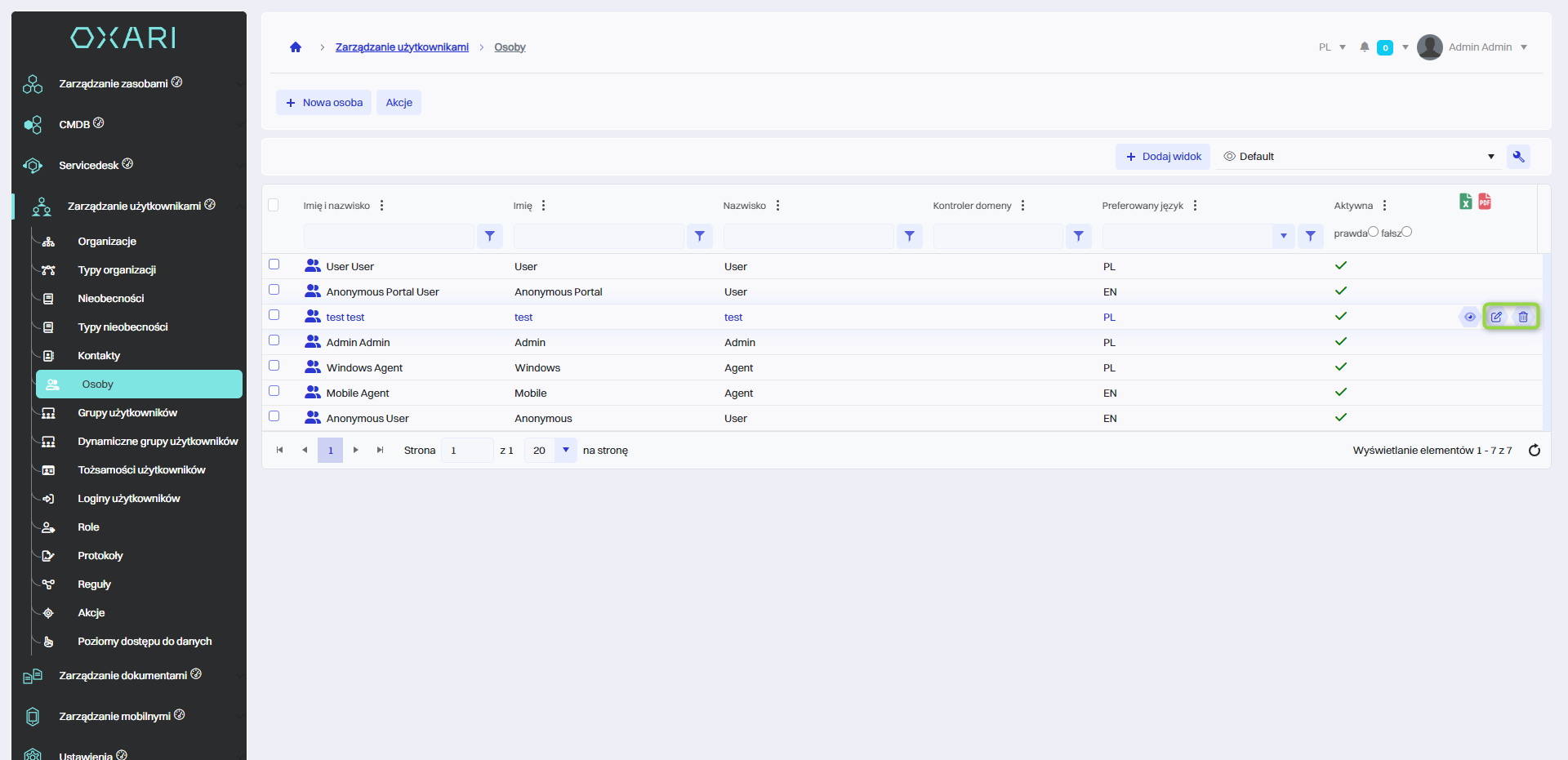Click the edit icon for test test
Viewport: 1568px width, 760px height.
click(1496, 317)
